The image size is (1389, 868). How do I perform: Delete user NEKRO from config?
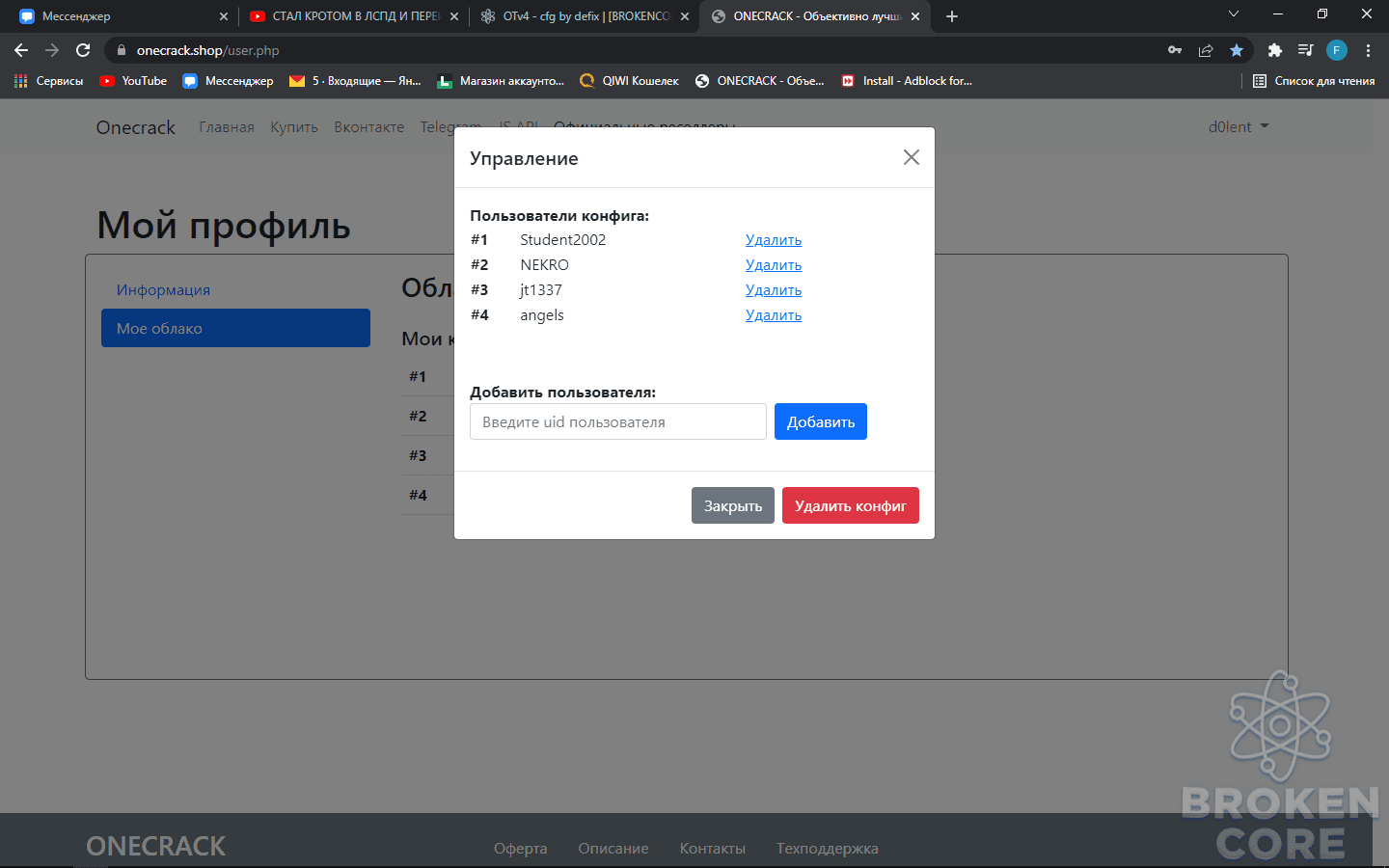774,265
